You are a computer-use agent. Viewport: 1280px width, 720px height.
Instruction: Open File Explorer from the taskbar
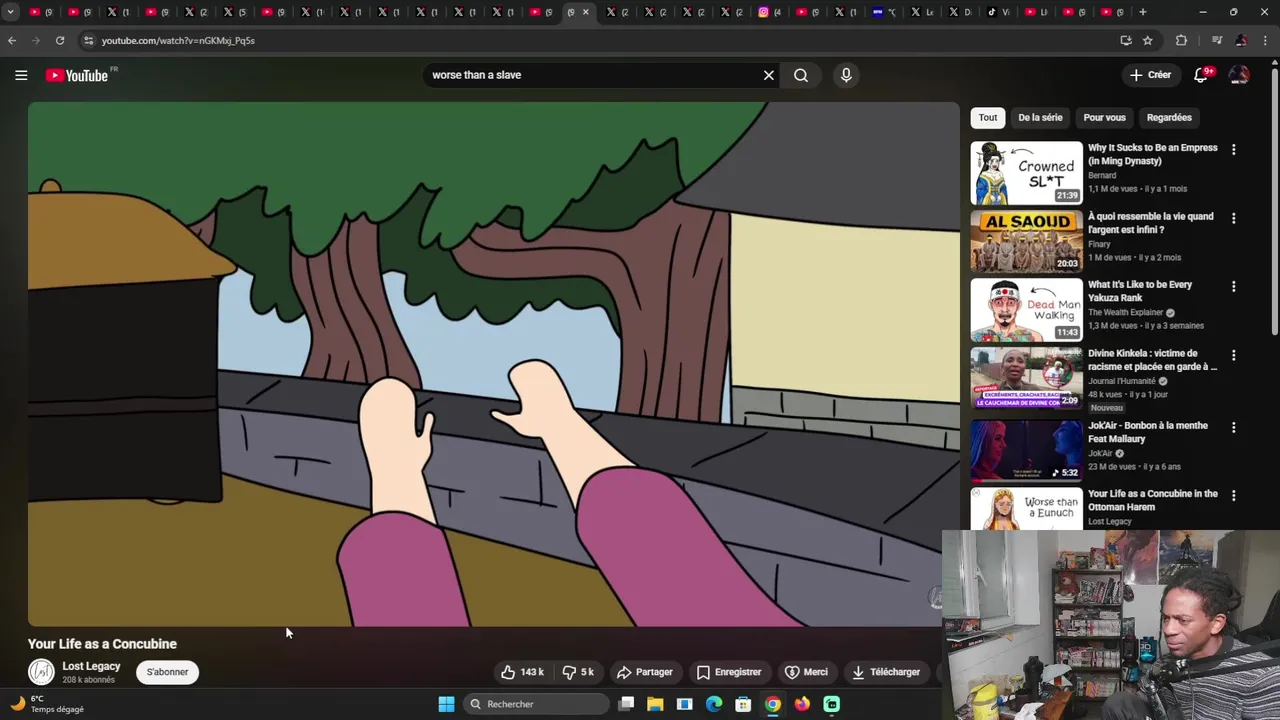click(655, 704)
